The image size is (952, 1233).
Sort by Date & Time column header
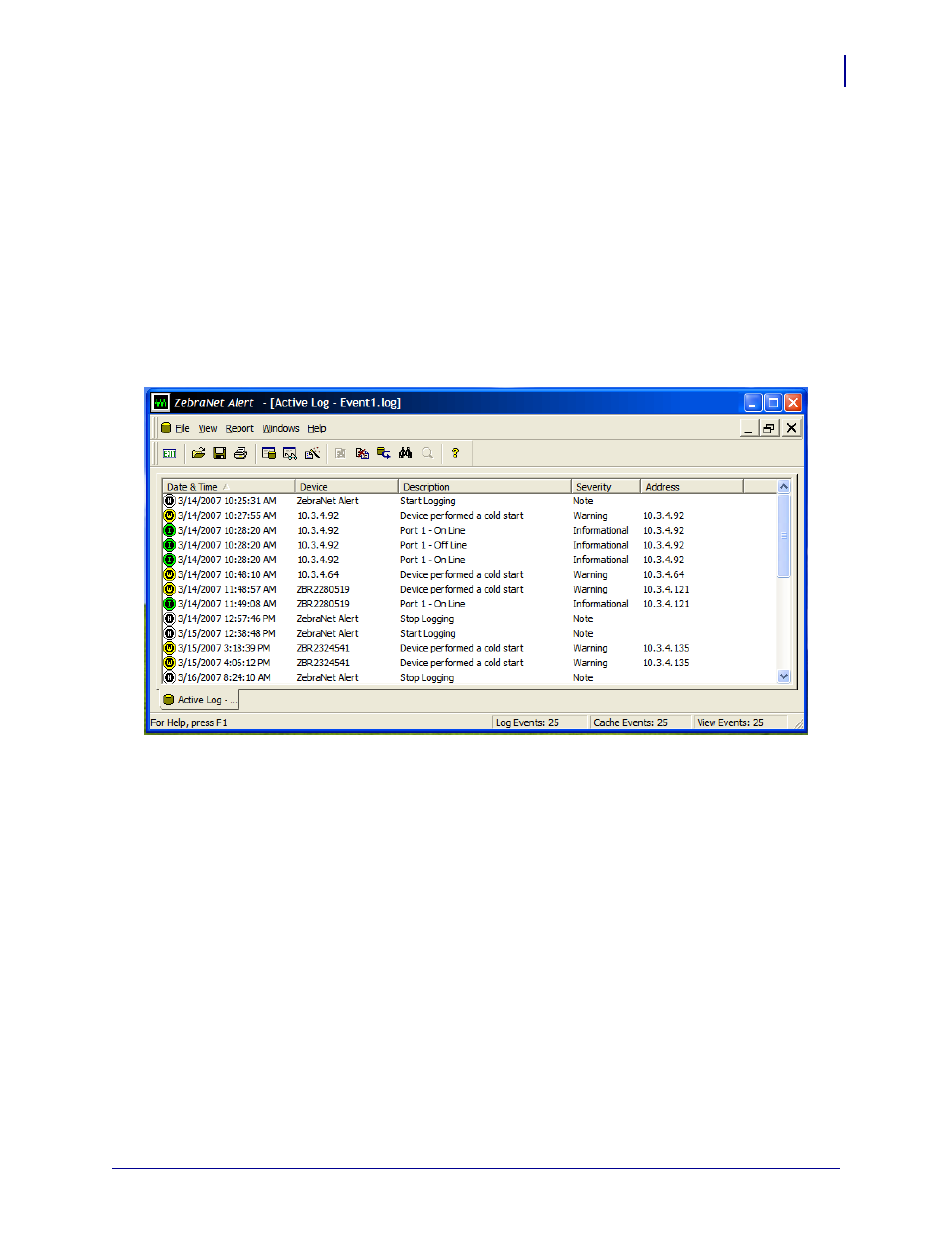229,487
